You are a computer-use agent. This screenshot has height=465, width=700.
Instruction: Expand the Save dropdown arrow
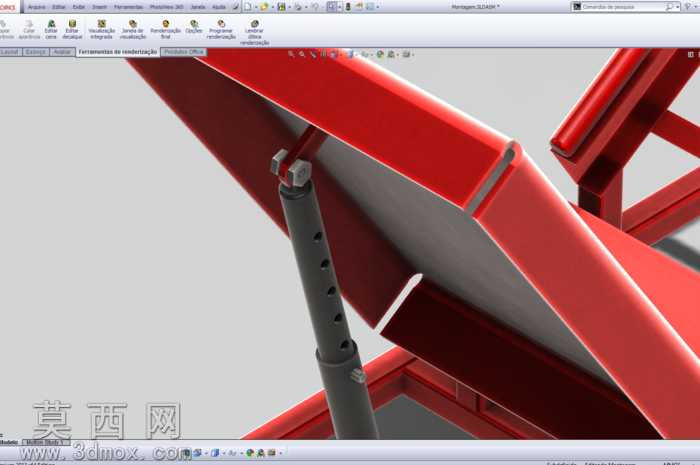point(289,7)
